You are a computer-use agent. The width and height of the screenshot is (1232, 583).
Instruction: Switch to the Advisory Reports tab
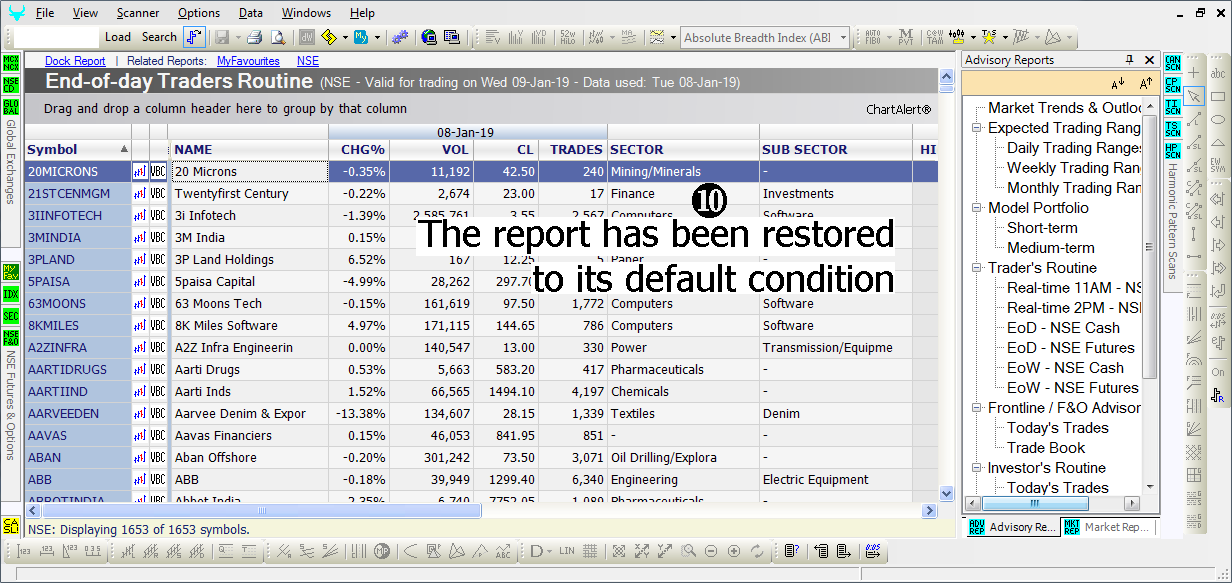pos(1012,527)
